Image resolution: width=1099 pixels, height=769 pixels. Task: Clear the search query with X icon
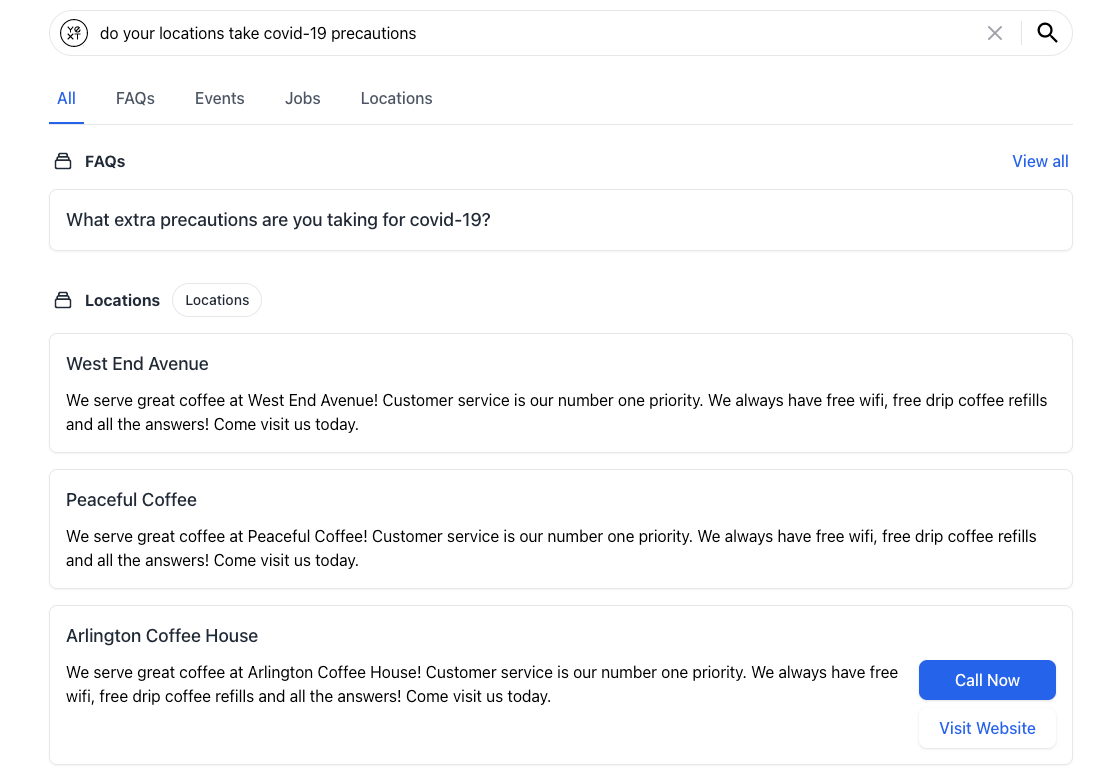coord(994,33)
